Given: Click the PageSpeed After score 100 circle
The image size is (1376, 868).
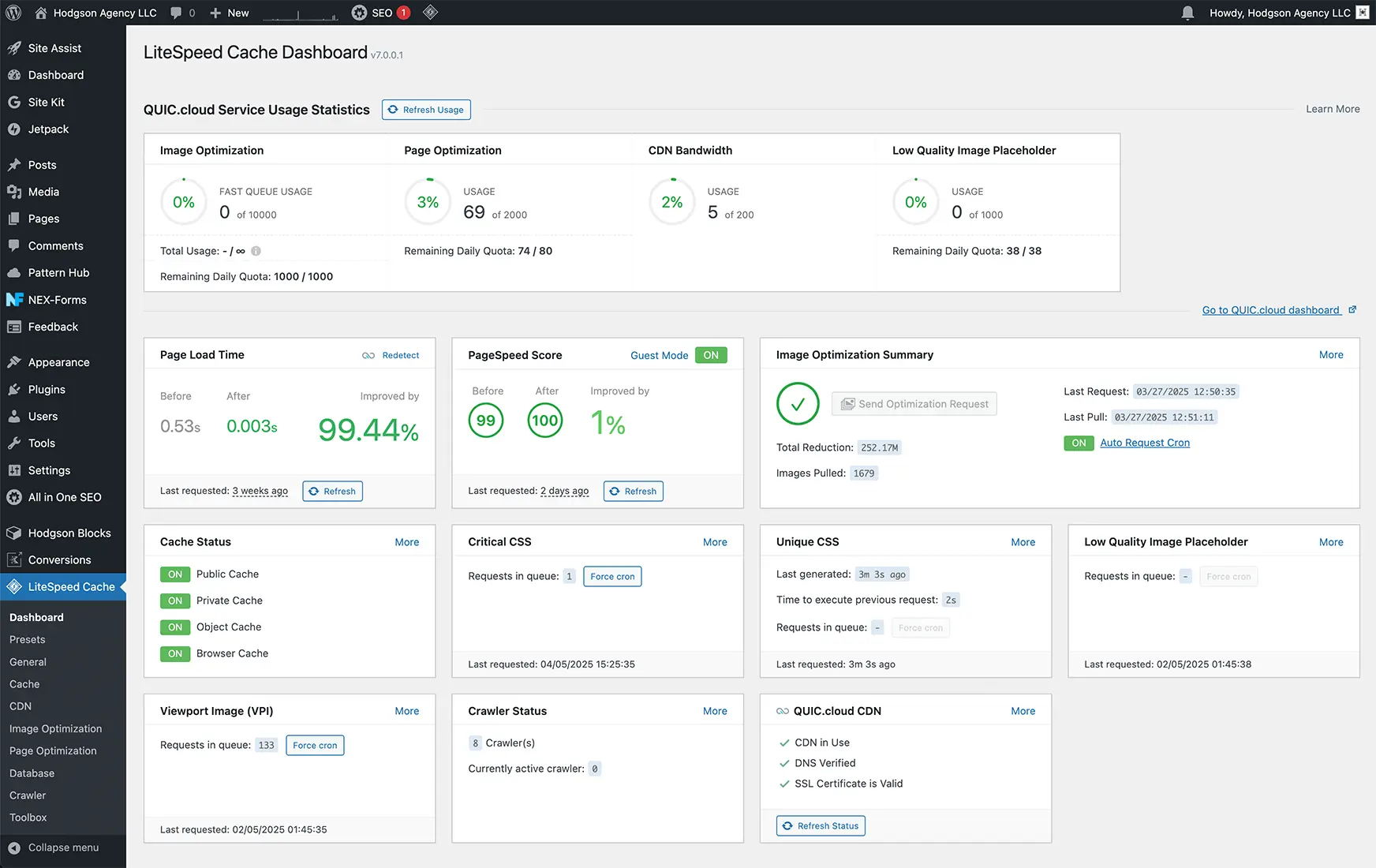Looking at the screenshot, I should point(544,421).
